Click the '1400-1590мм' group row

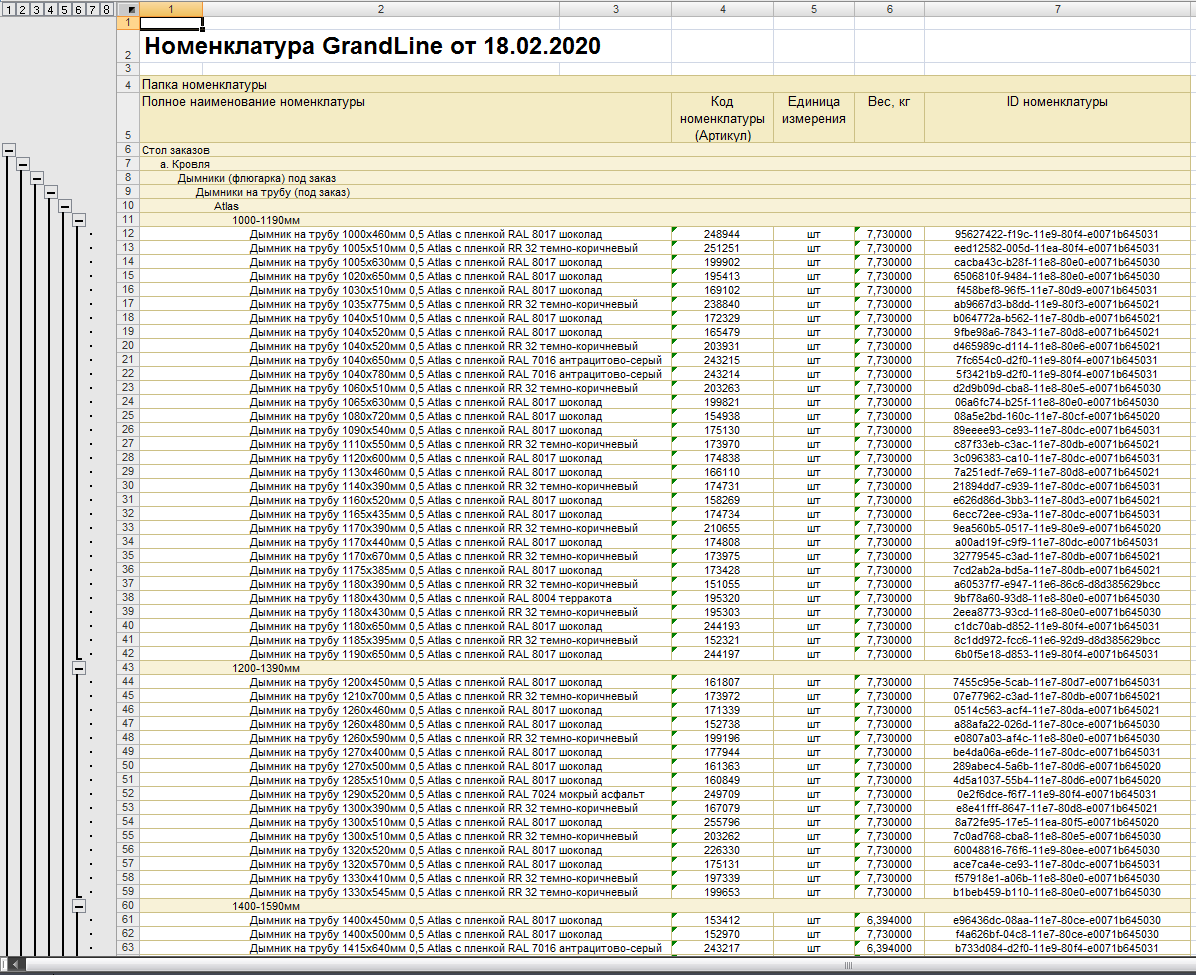coord(664,906)
